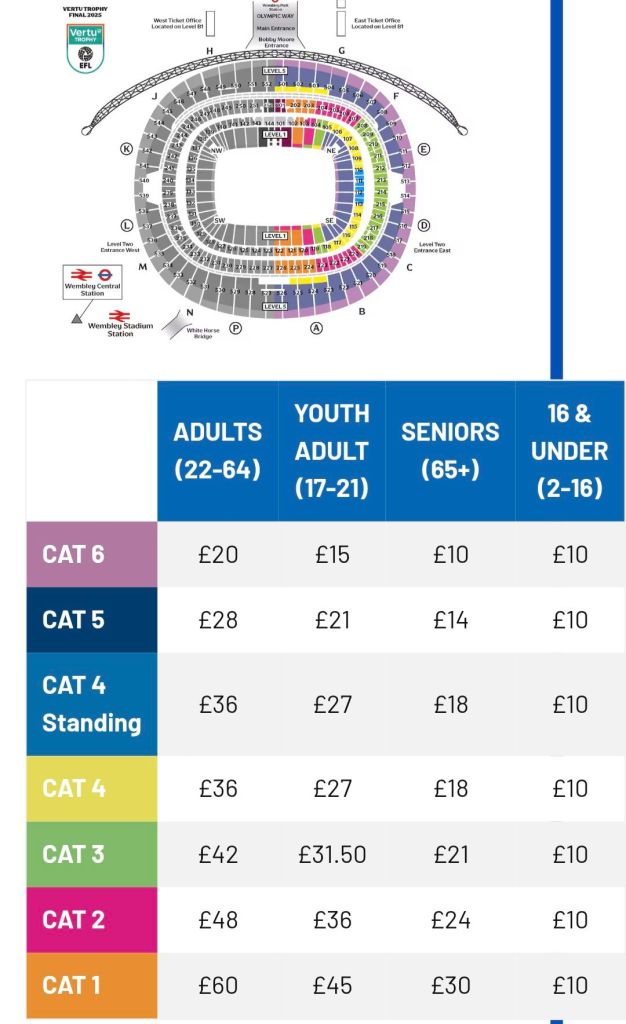Select circled entrance E on the map

pos(423,149)
